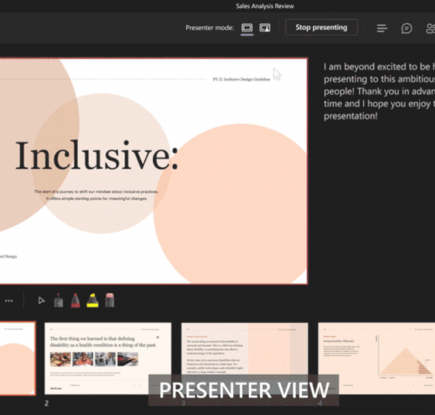This screenshot has width=435, height=415.
Task: Select the eraser tool
Action: [110, 300]
